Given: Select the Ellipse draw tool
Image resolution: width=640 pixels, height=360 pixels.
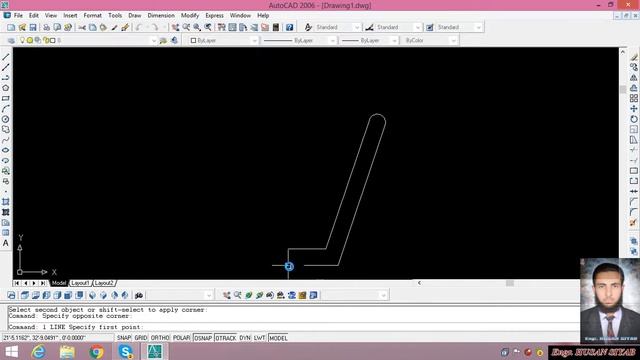Looking at the screenshot, I should (6, 150).
